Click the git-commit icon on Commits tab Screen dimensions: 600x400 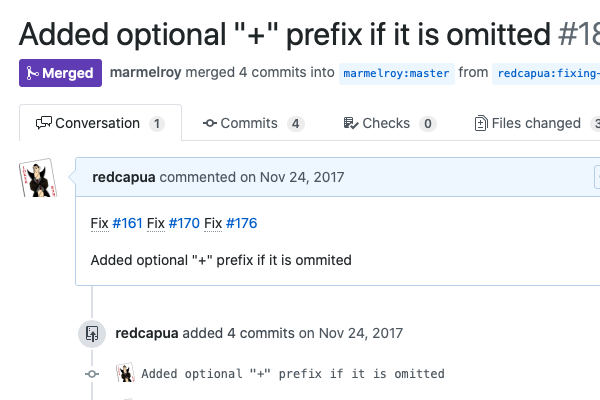(x=209, y=124)
